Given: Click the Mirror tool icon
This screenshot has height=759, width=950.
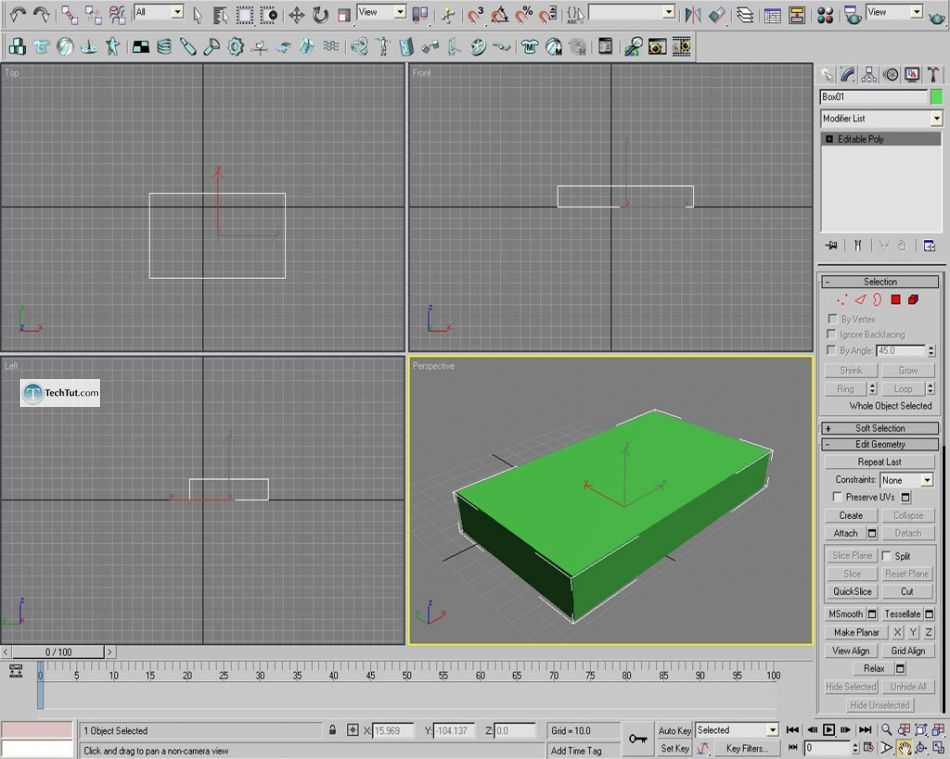Looking at the screenshot, I should (693, 15).
